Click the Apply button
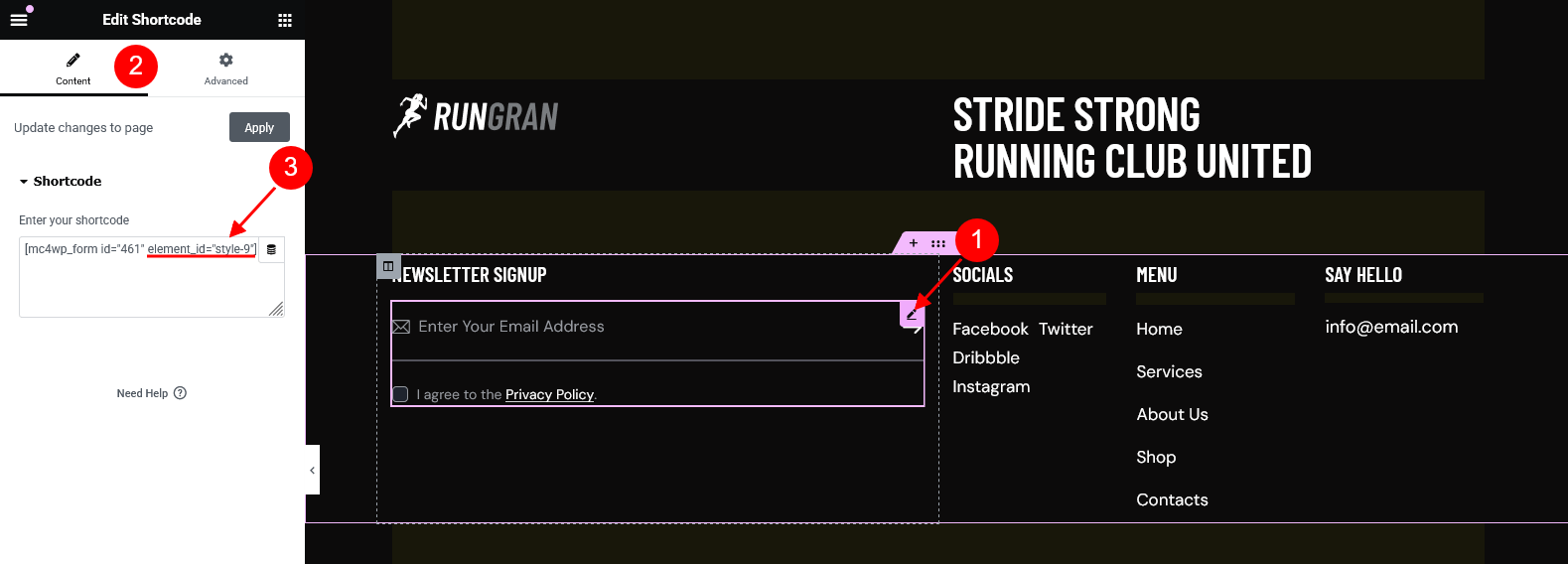1568x564 pixels. point(259,127)
